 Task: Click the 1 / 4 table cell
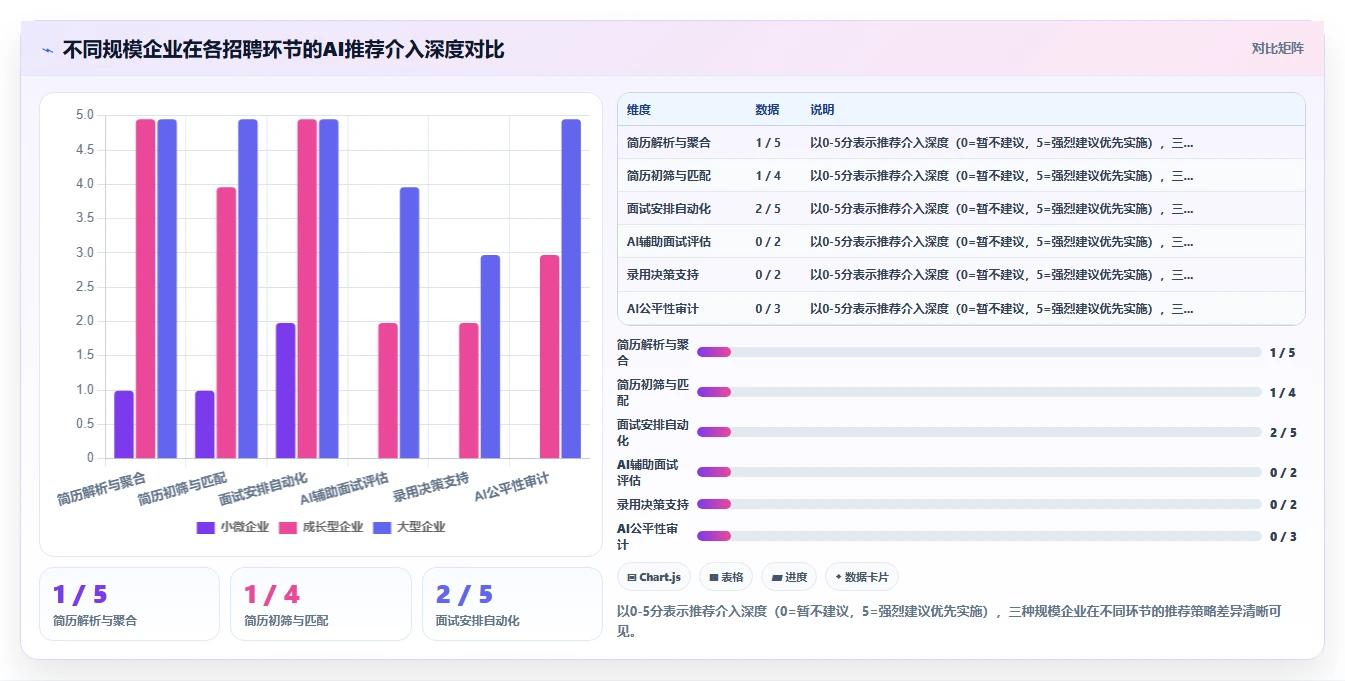tap(768, 176)
